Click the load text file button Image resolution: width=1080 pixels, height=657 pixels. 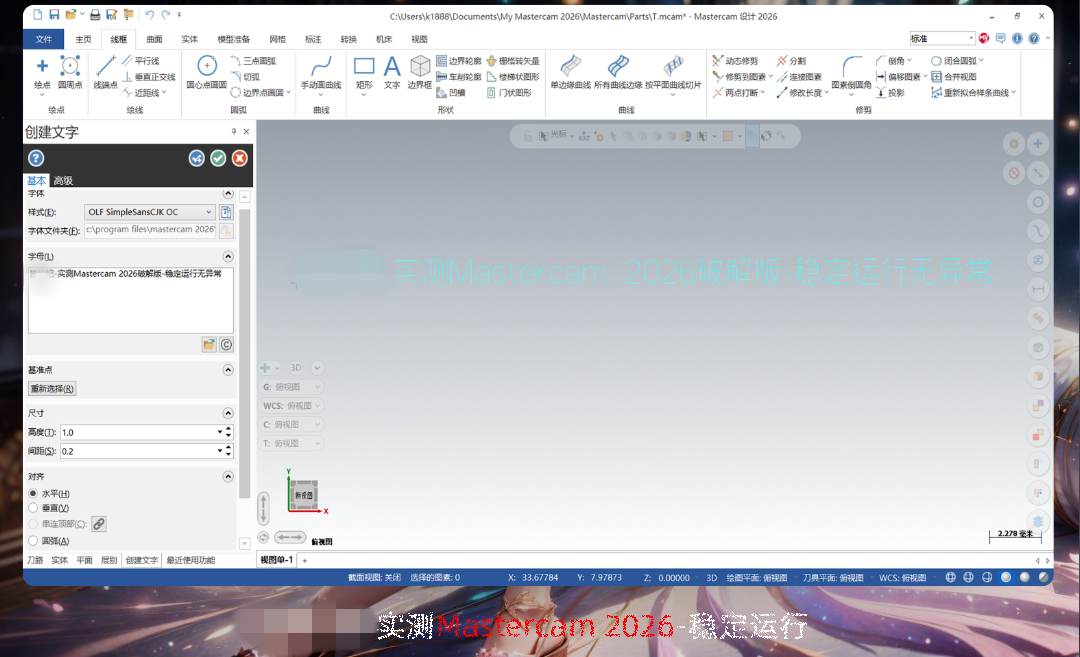[x=209, y=344]
